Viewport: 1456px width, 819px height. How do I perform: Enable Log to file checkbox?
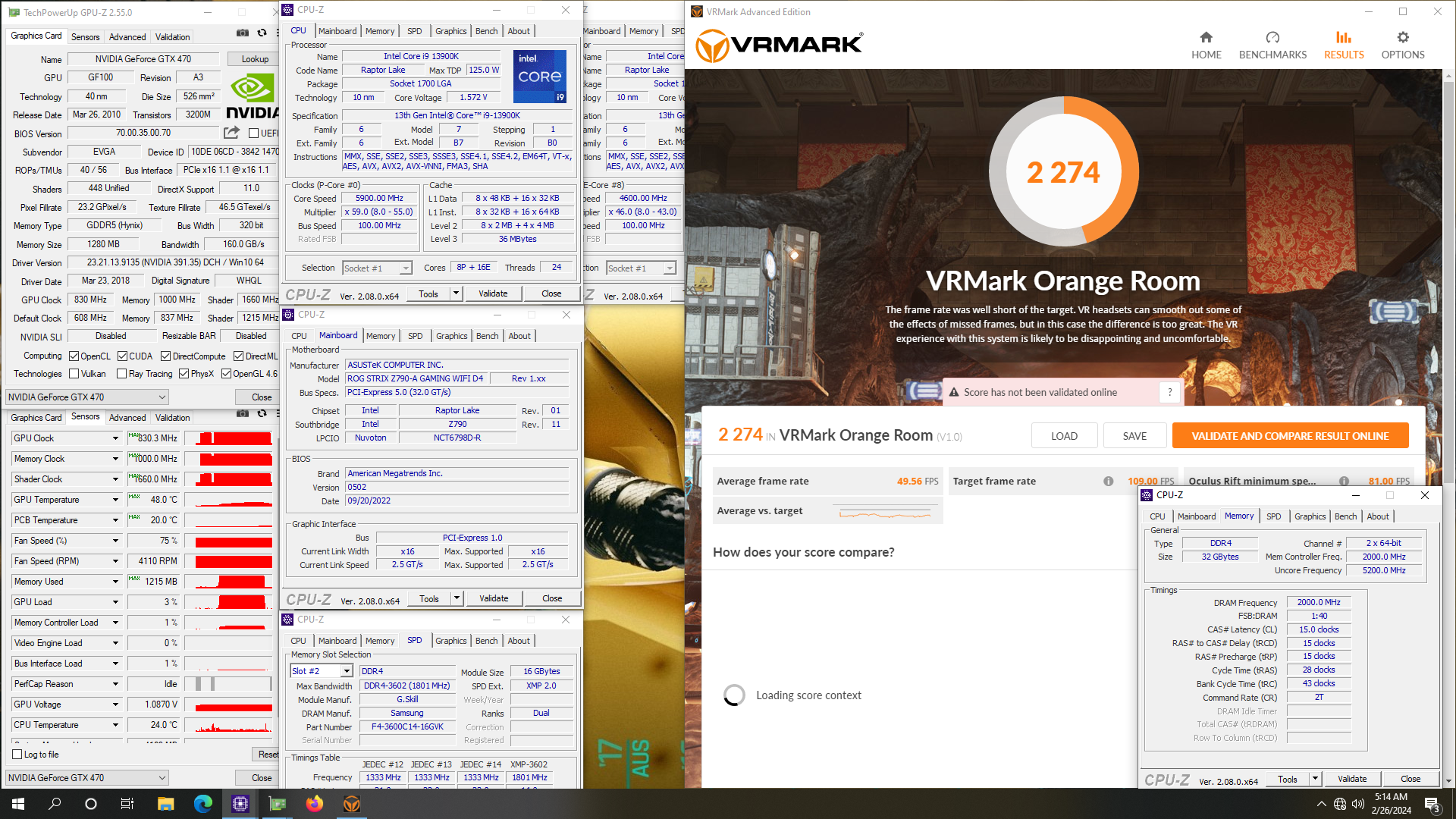click(17, 755)
